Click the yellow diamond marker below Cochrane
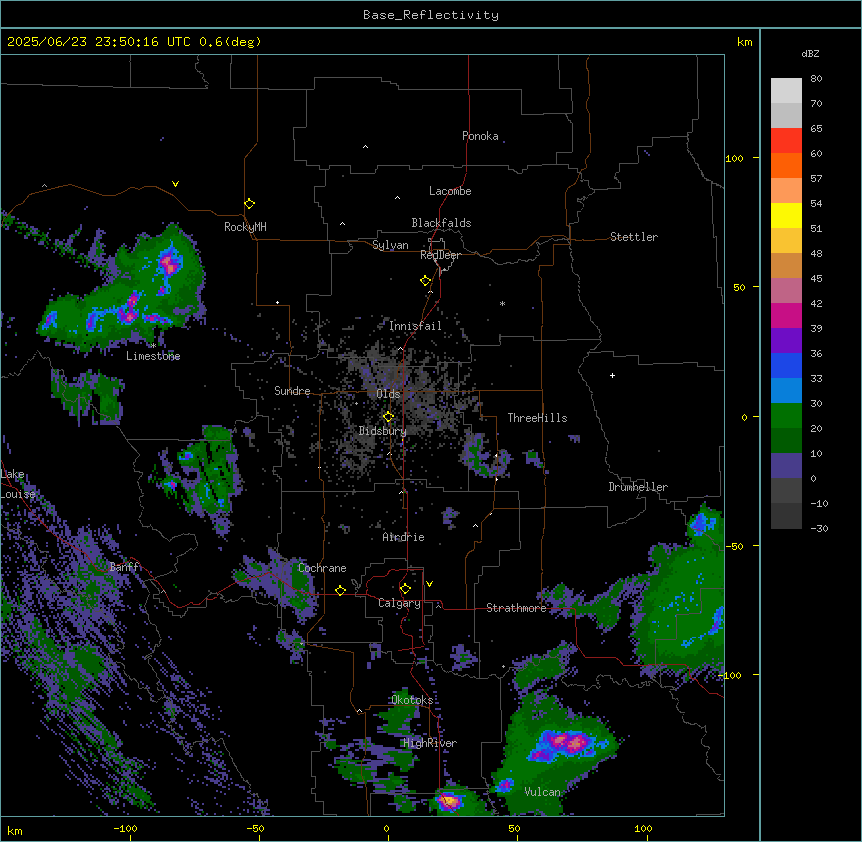862x842 pixels. [x=340, y=590]
